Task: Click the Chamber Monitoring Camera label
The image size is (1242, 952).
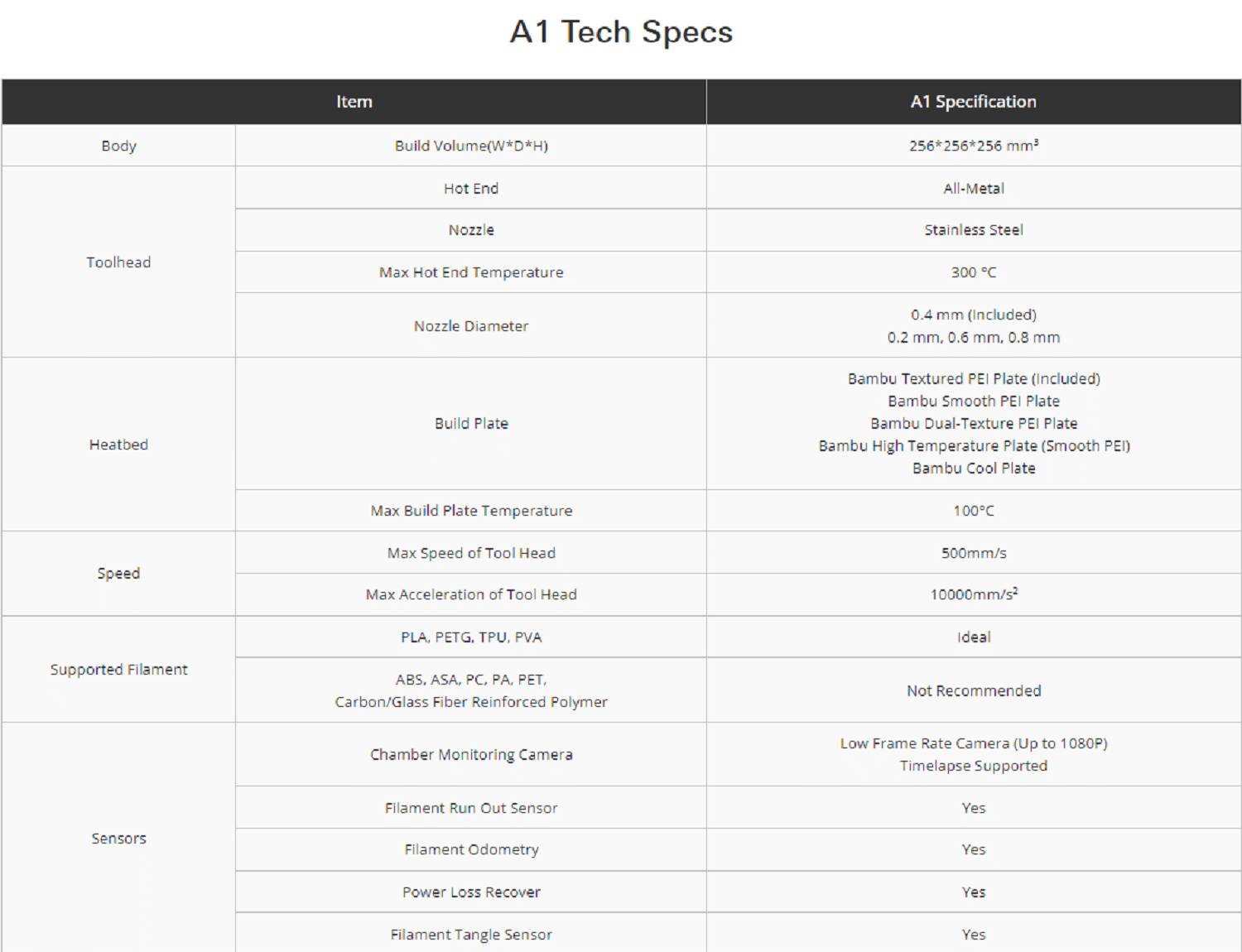Action: [x=471, y=754]
